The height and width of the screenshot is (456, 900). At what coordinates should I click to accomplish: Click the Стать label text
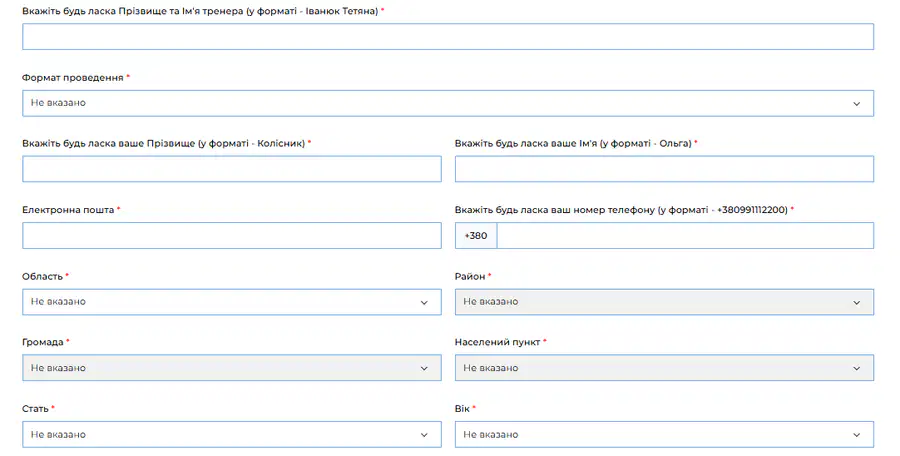pos(36,408)
